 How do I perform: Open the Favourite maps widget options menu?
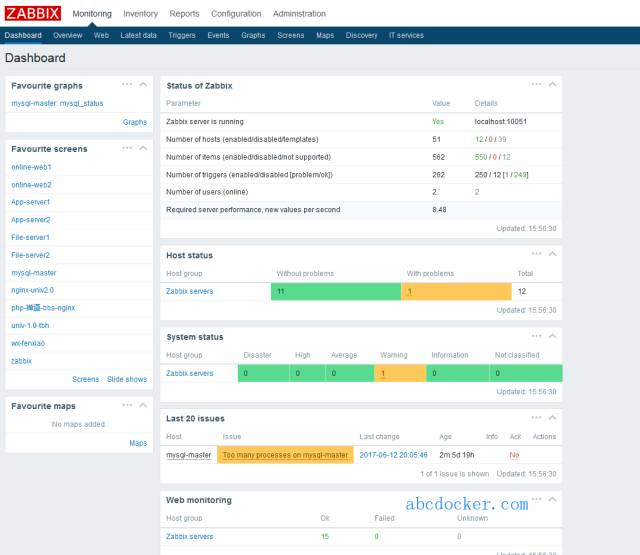[x=127, y=405]
